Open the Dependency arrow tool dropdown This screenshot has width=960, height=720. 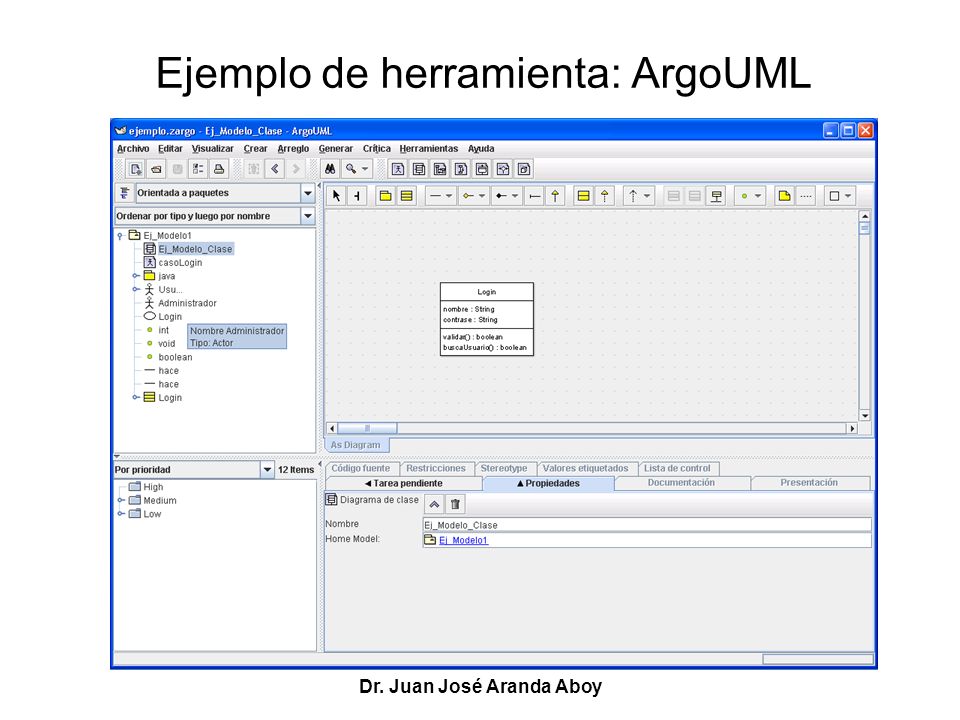(647, 196)
